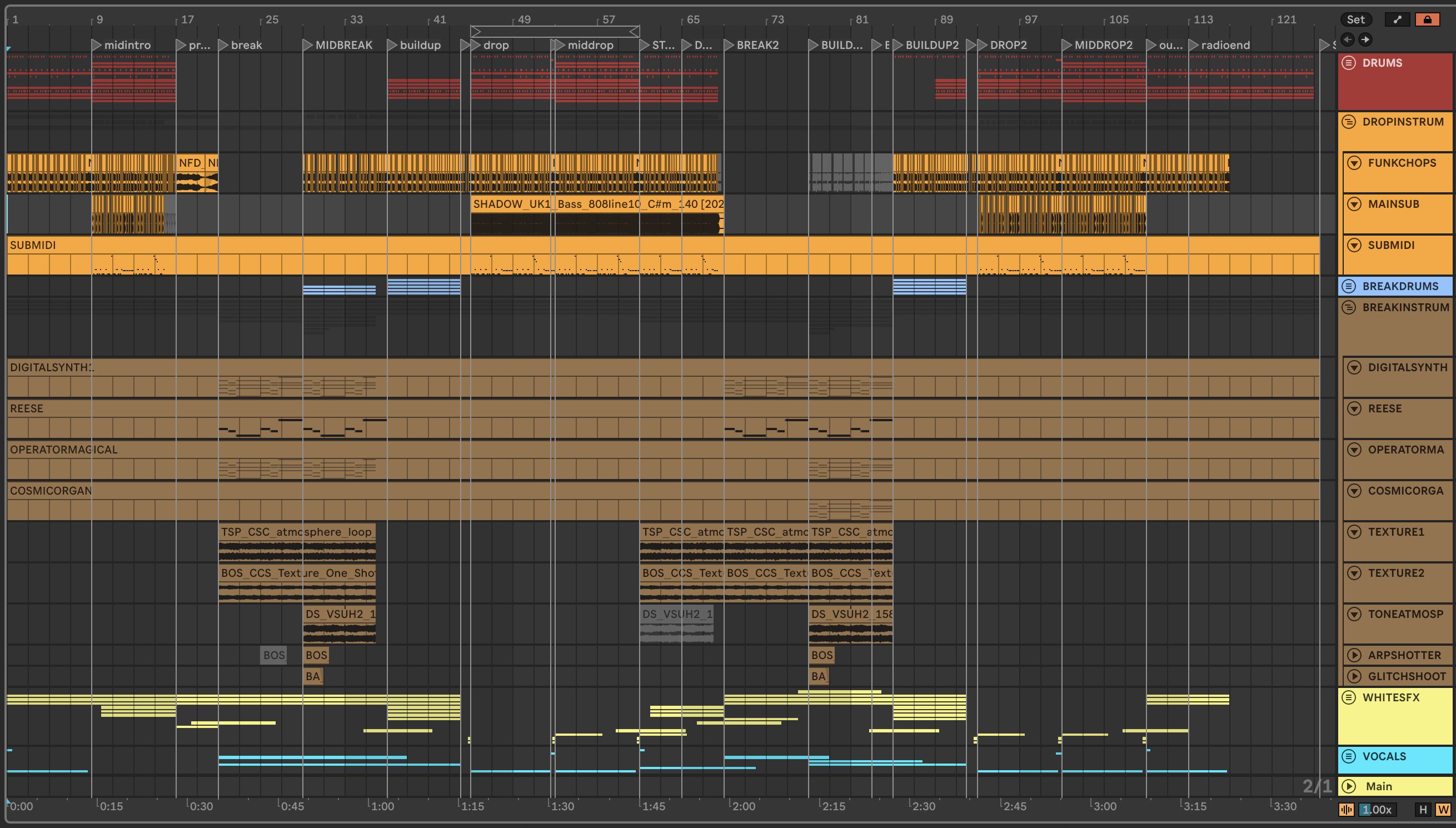Adjust the 1.00x zoom value field

coord(1377,809)
